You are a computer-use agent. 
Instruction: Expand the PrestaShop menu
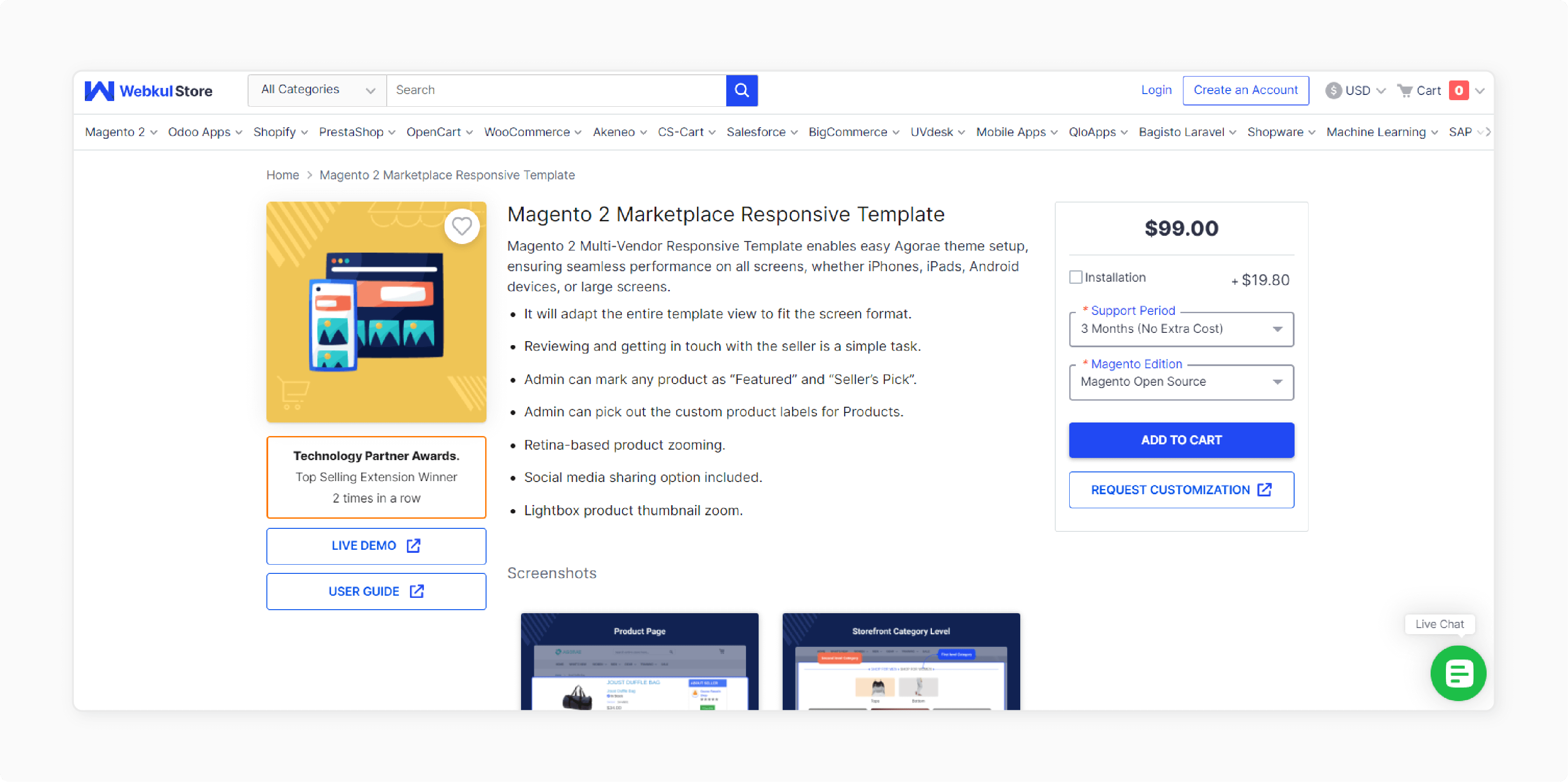pyautogui.click(x=357, y=132)
